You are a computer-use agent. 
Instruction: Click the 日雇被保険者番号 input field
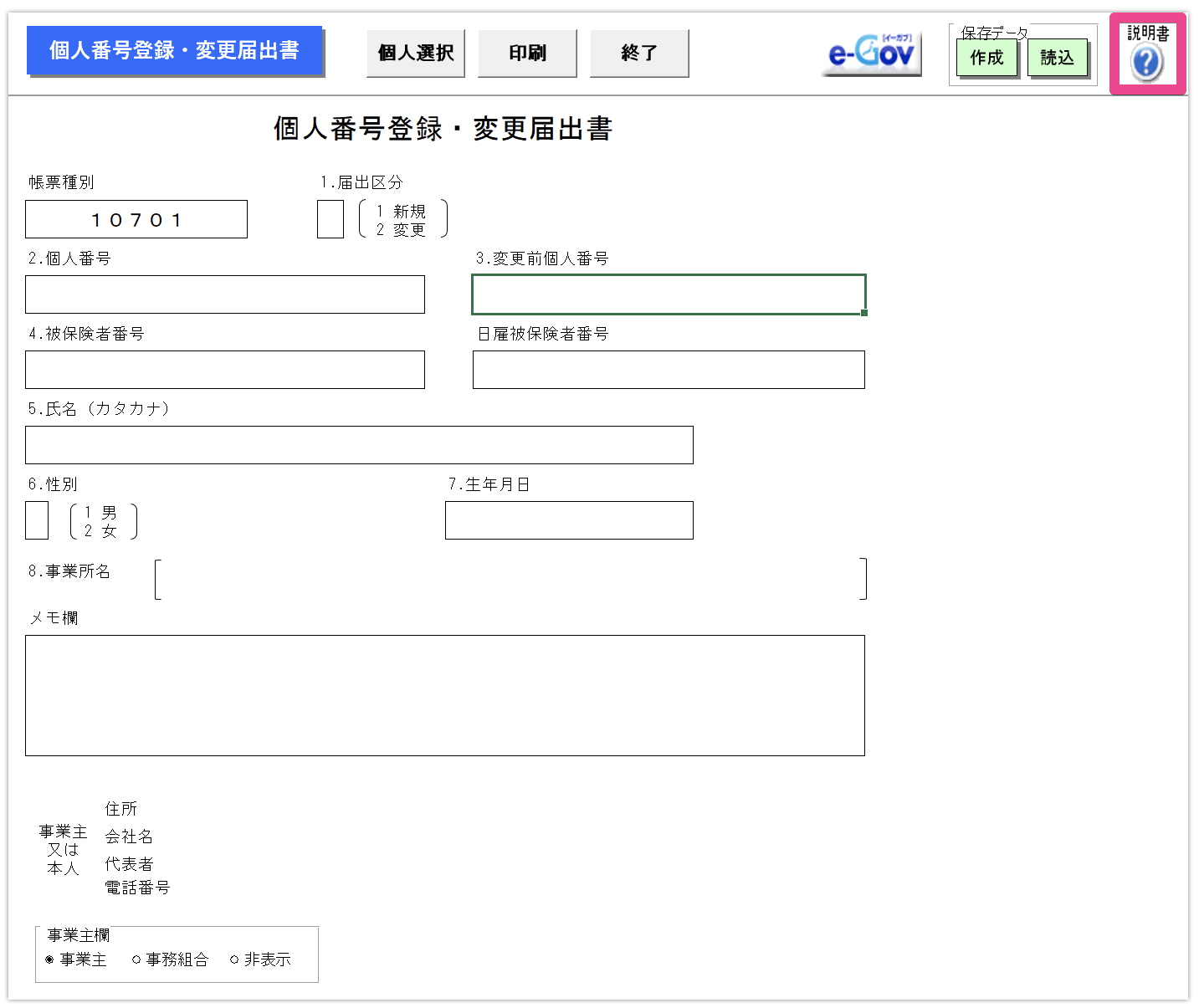tap(669, 370)
